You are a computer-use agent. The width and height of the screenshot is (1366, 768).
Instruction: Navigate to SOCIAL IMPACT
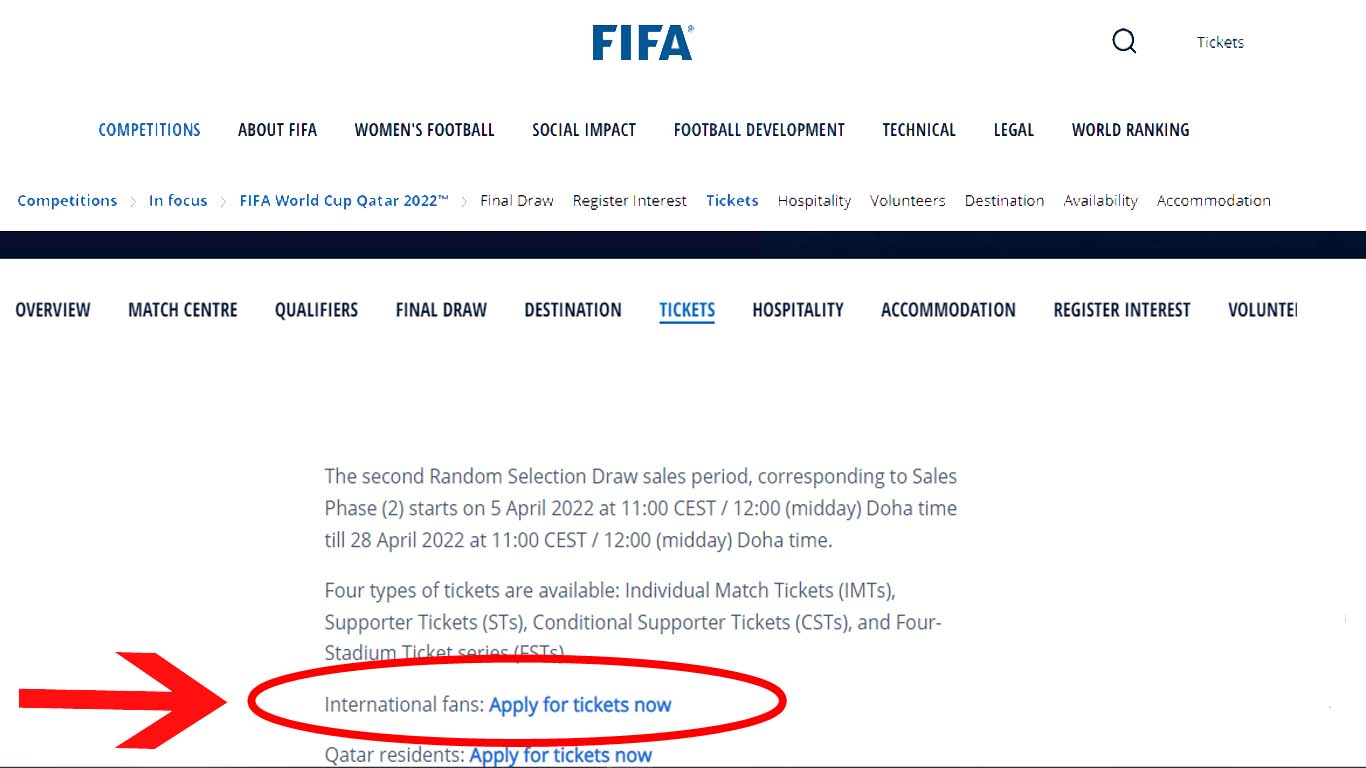point(584,129)
